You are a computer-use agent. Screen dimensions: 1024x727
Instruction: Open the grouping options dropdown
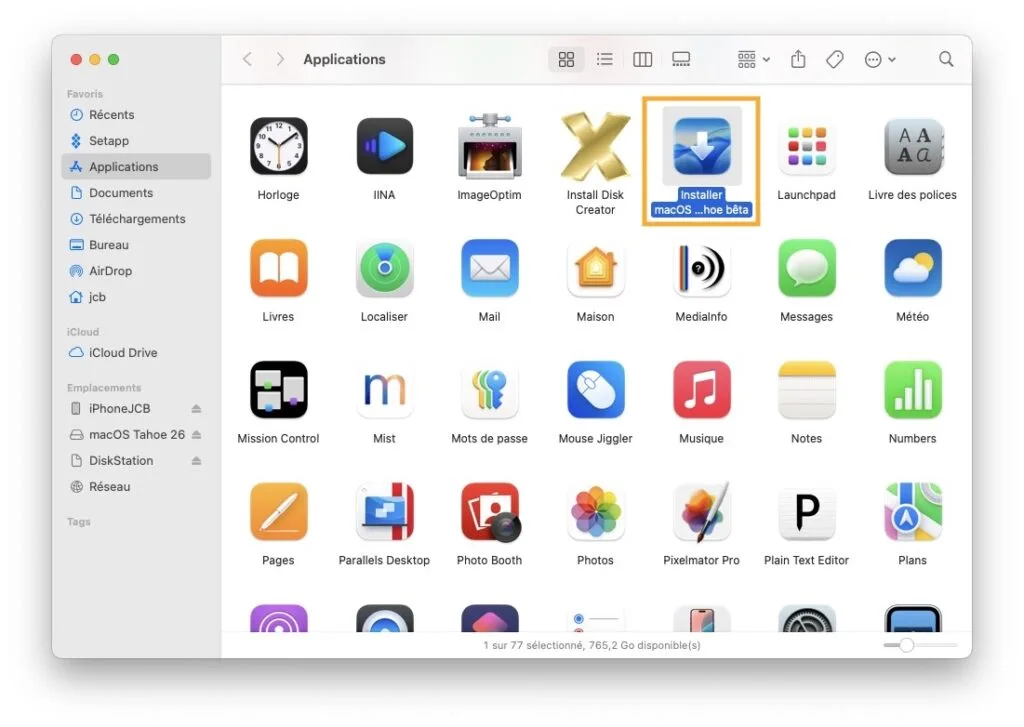point(751,59)
